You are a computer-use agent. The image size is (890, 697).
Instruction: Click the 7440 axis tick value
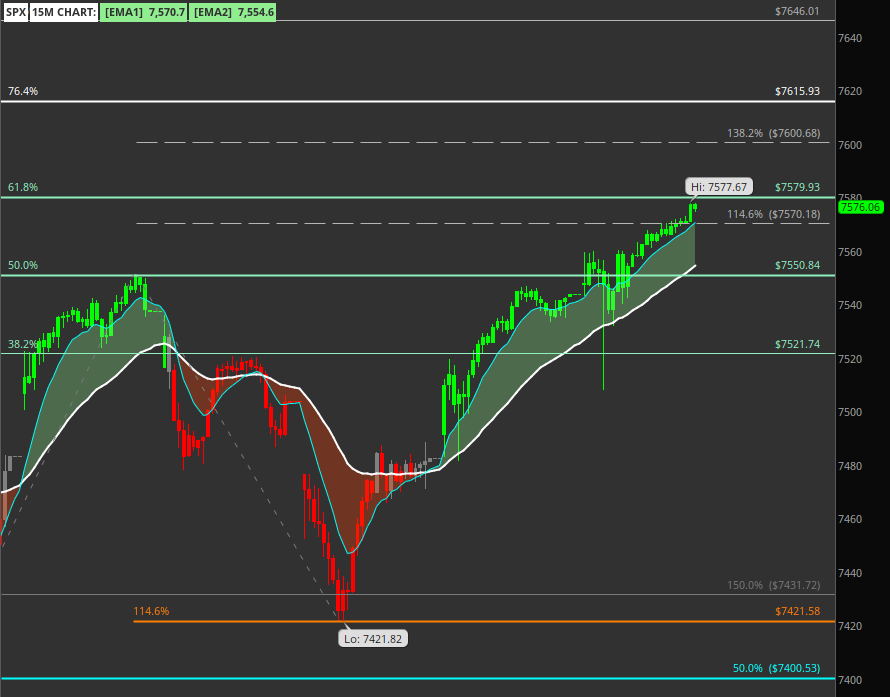coord(850,573)
